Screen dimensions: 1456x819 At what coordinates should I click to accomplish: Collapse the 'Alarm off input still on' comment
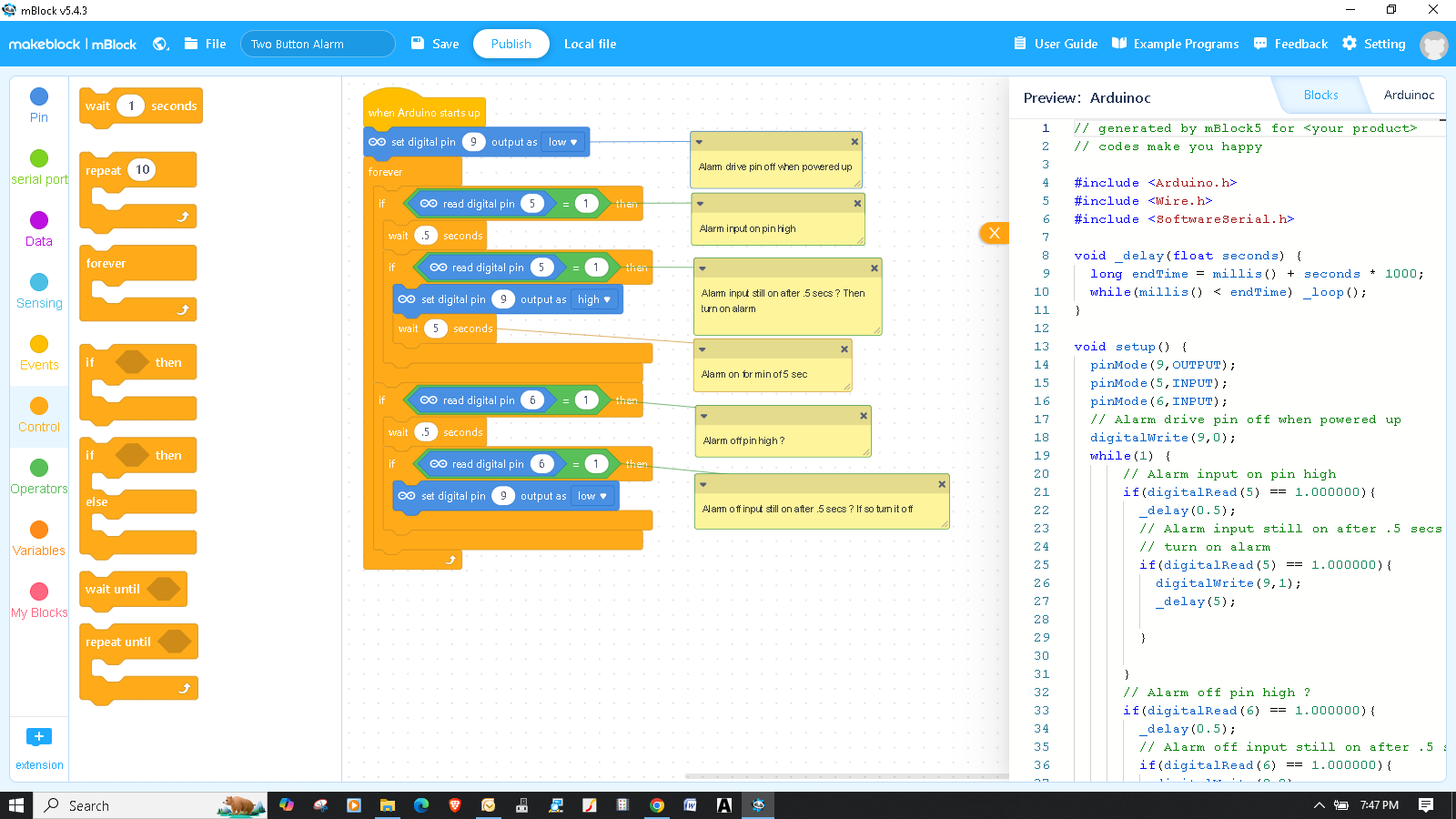(703, 484)
